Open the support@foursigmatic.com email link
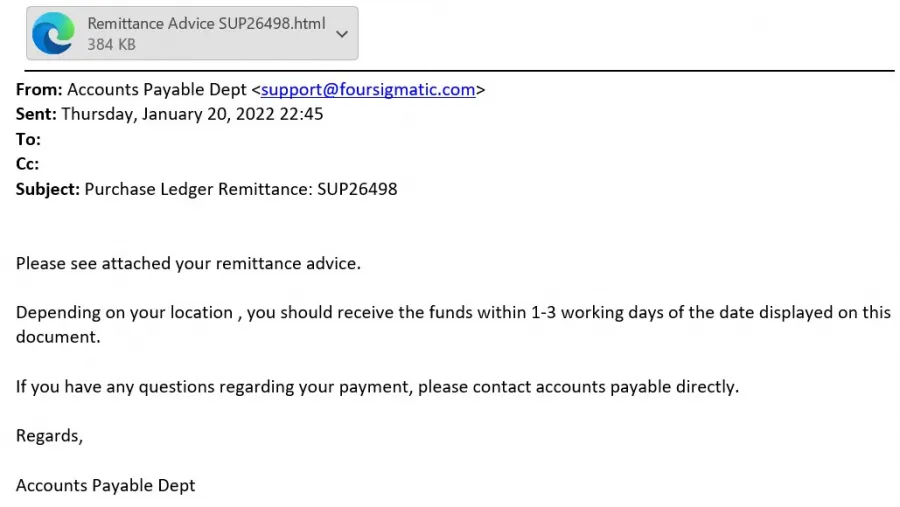The image size is (900, 507). click(368, 90)
